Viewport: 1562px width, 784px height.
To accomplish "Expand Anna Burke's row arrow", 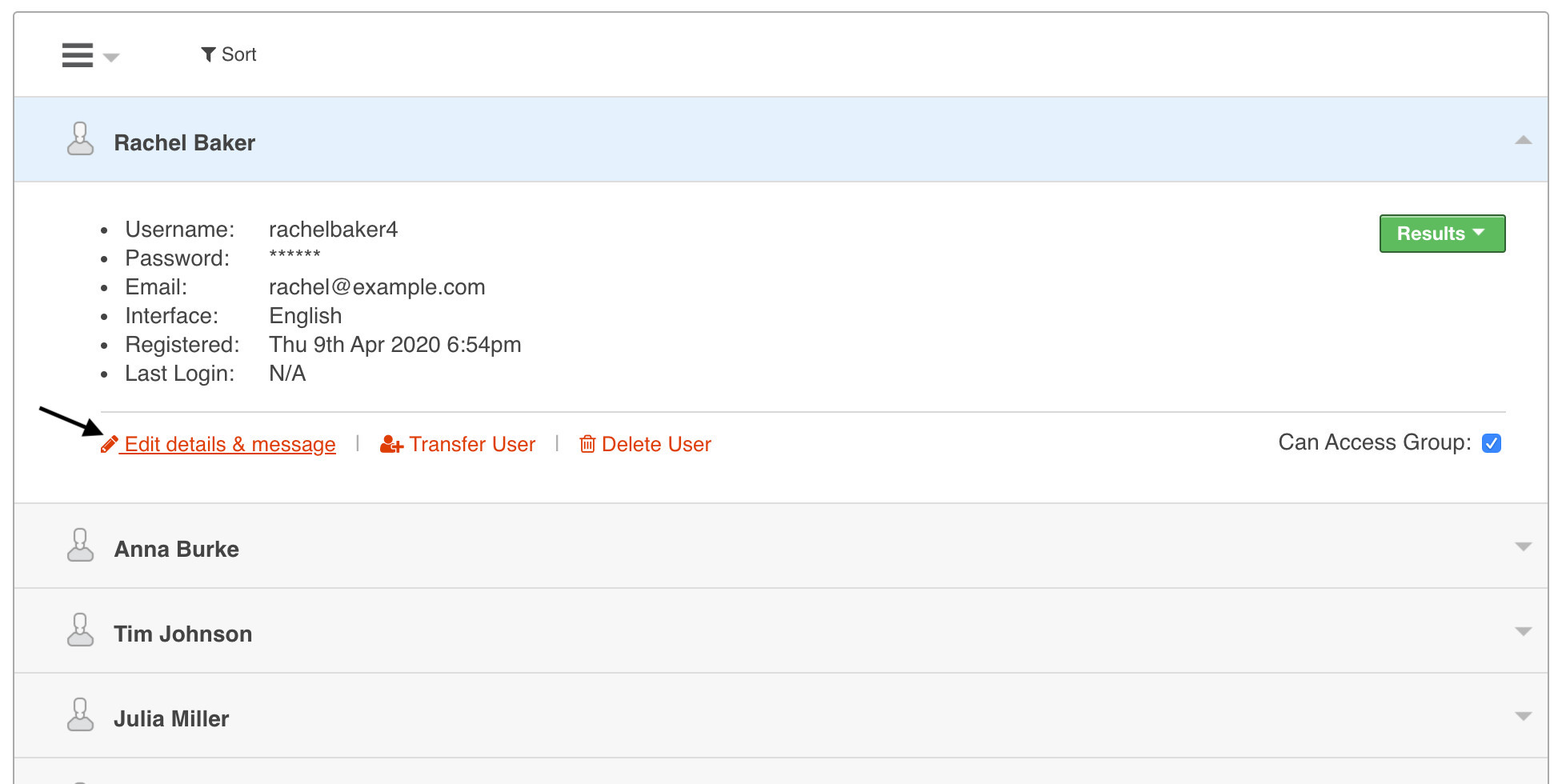I will click(1523, 547).
